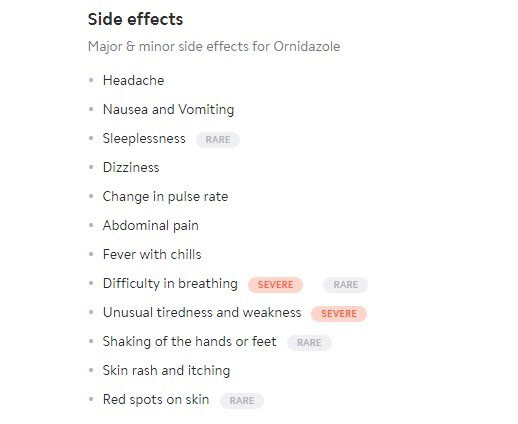Click RARE badge beside Red spots on skin

pos(242,401)
